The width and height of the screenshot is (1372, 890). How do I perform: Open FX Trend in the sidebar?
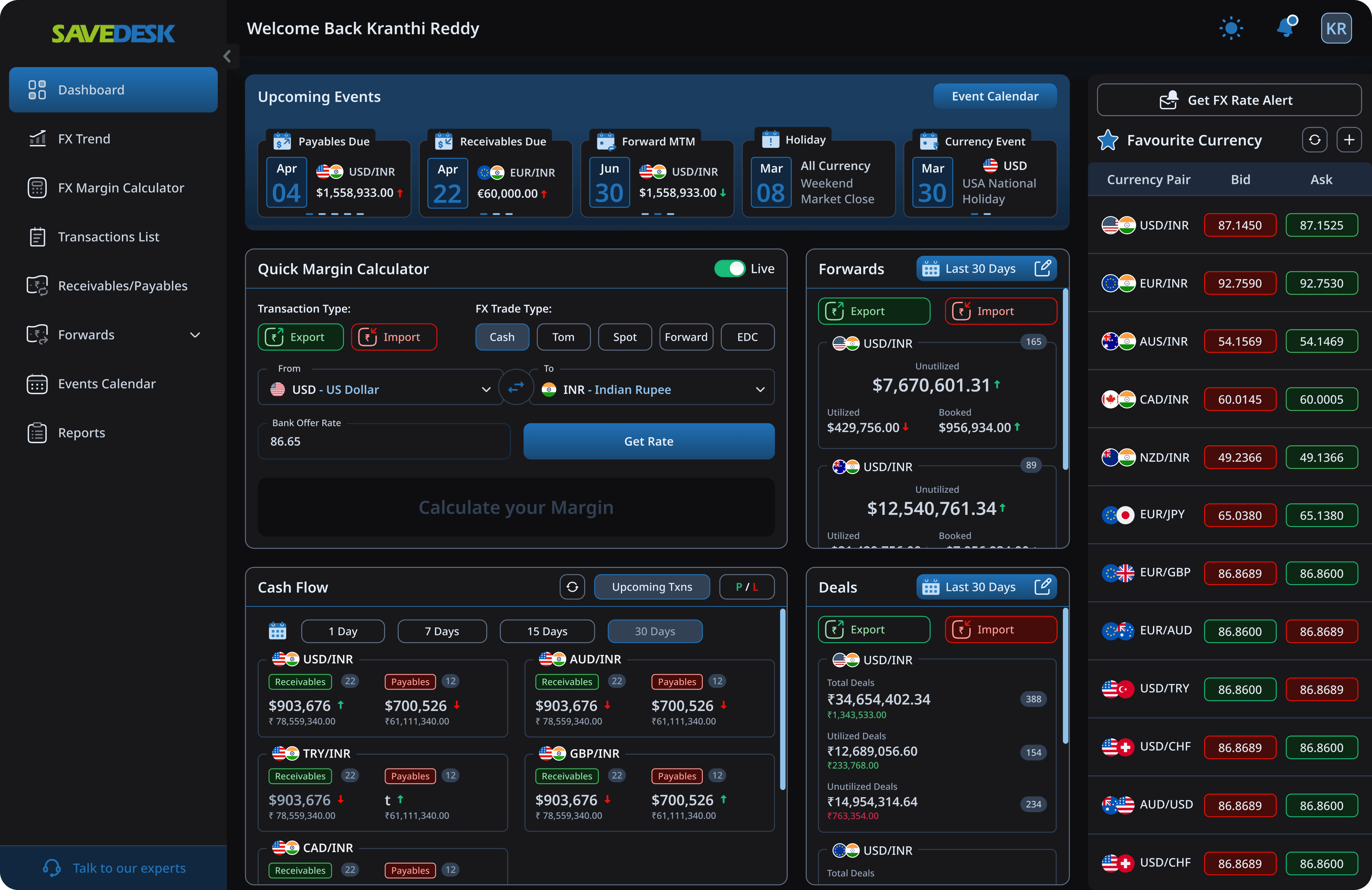[x=84, y=139]
